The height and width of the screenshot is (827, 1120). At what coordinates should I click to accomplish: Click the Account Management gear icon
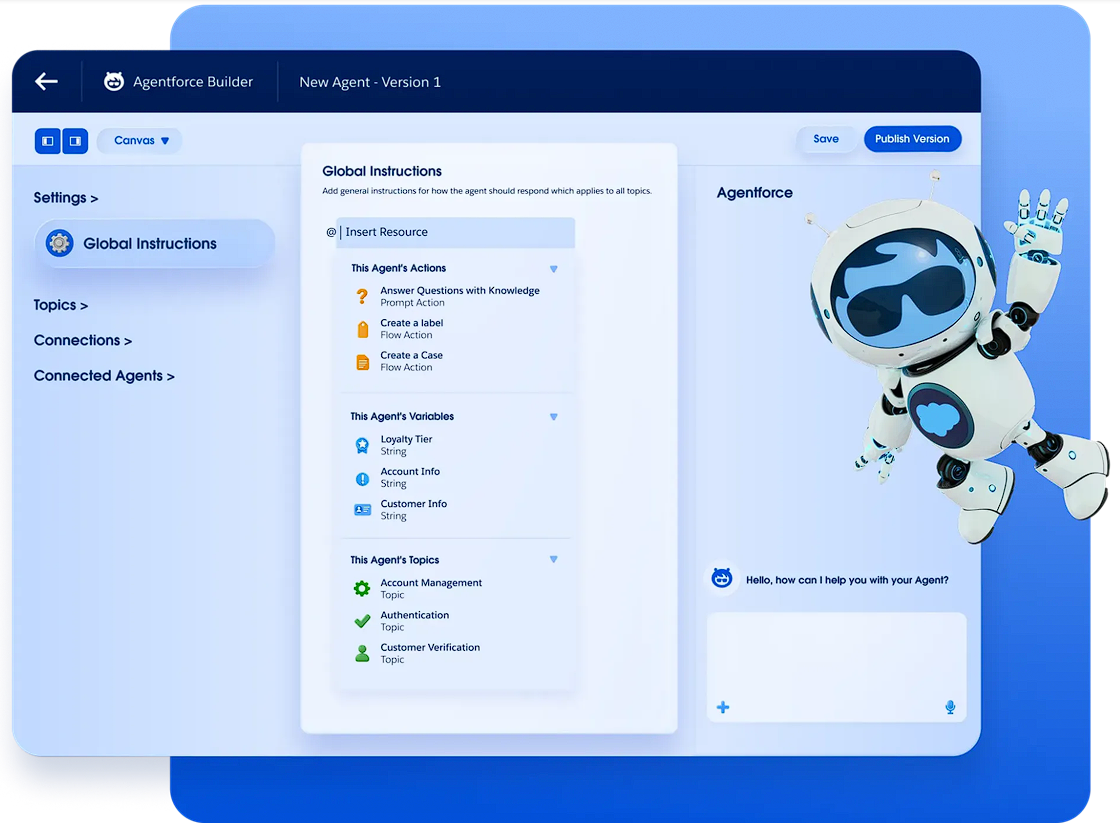(x=362, y=588)
